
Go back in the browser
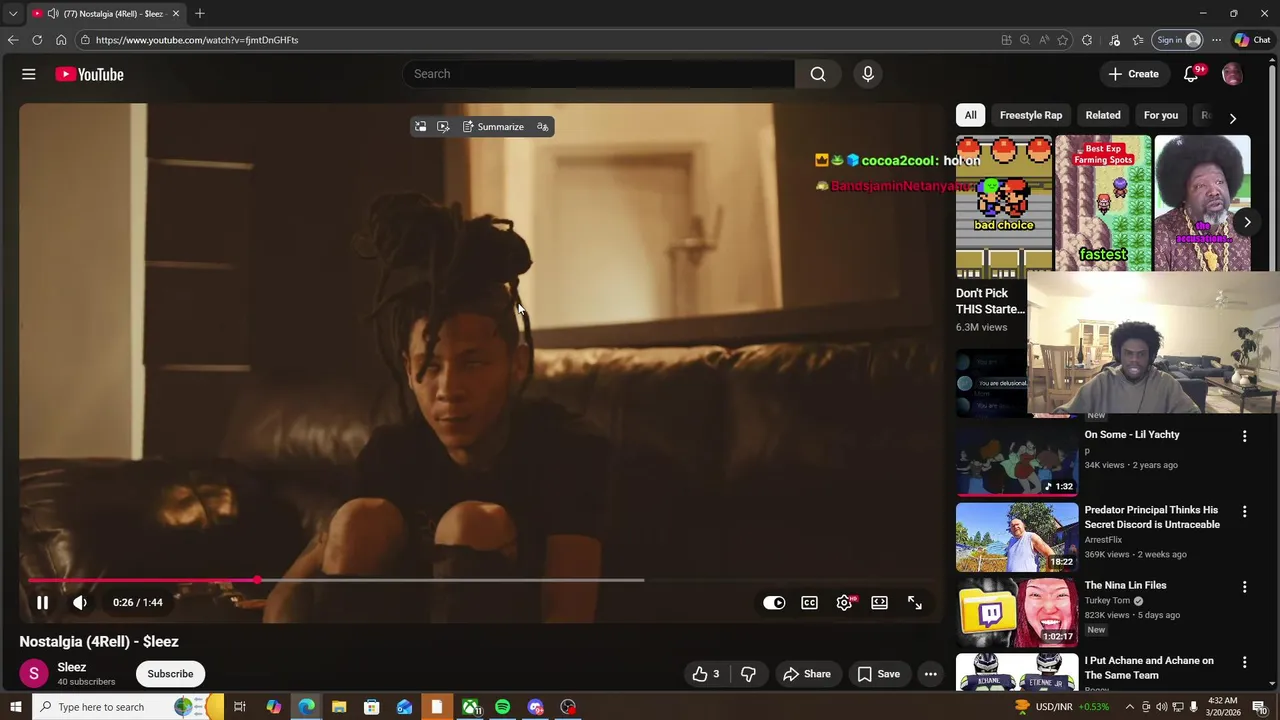pyautogui.click(x=13, y=40)
